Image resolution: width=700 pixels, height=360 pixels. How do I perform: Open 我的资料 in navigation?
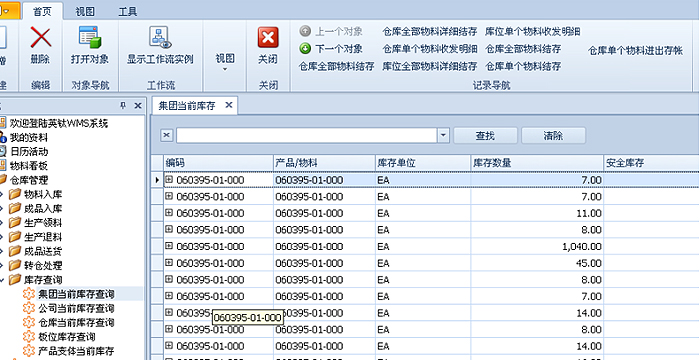click(28, 137)
